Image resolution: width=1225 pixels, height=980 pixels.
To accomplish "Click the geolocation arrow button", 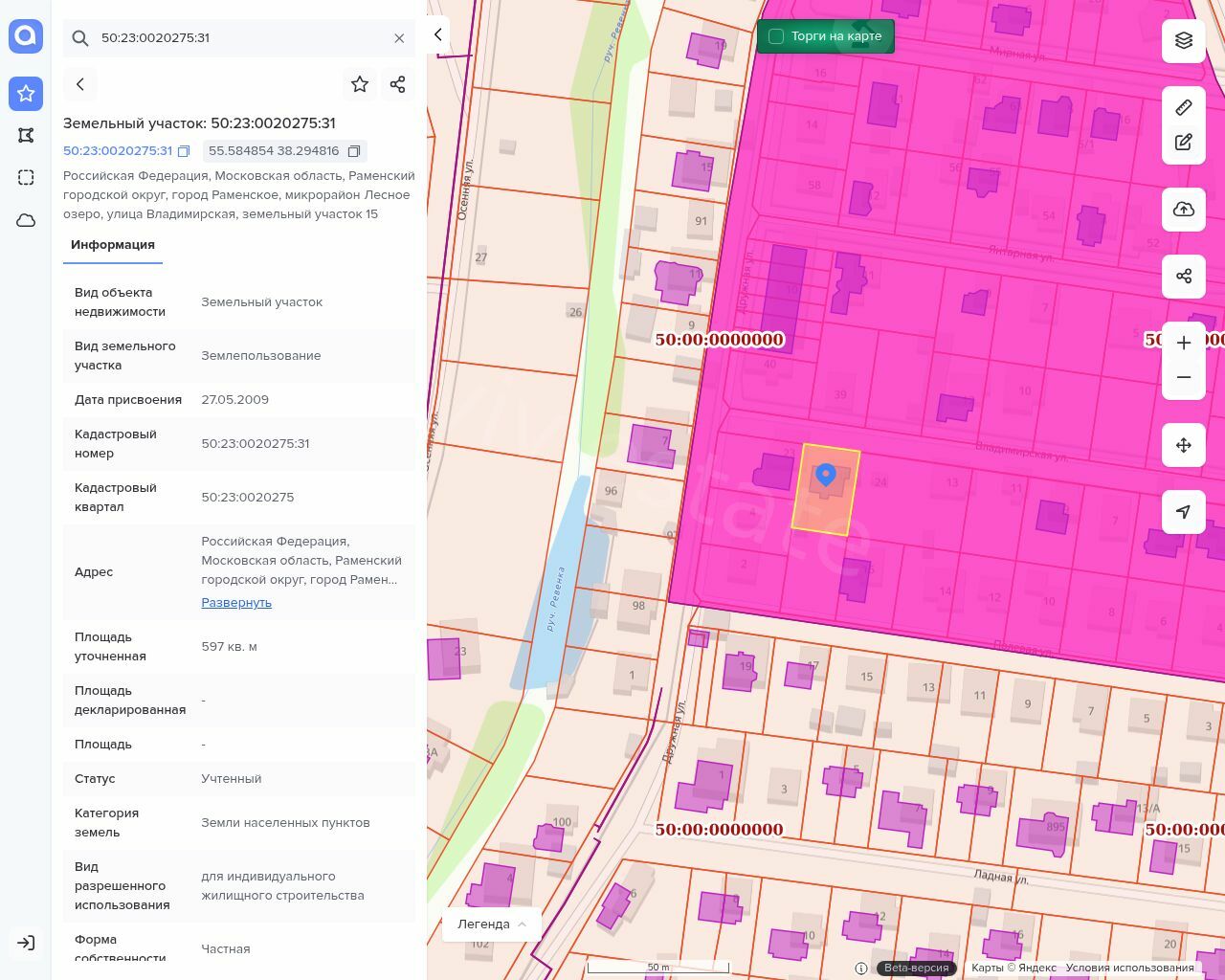I will click(1184, 512).
